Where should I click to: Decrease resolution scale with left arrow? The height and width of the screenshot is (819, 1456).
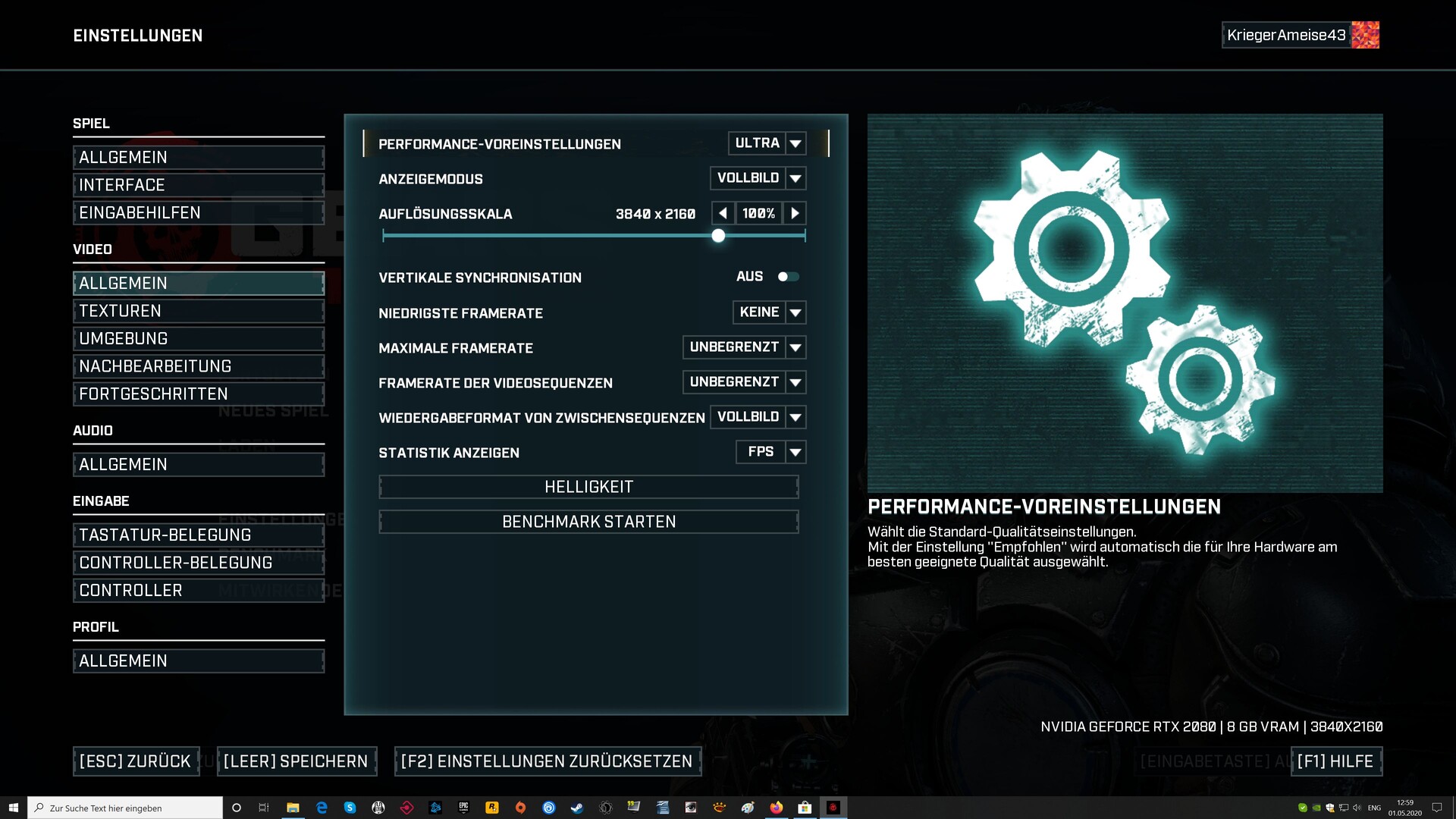[723, 214]
